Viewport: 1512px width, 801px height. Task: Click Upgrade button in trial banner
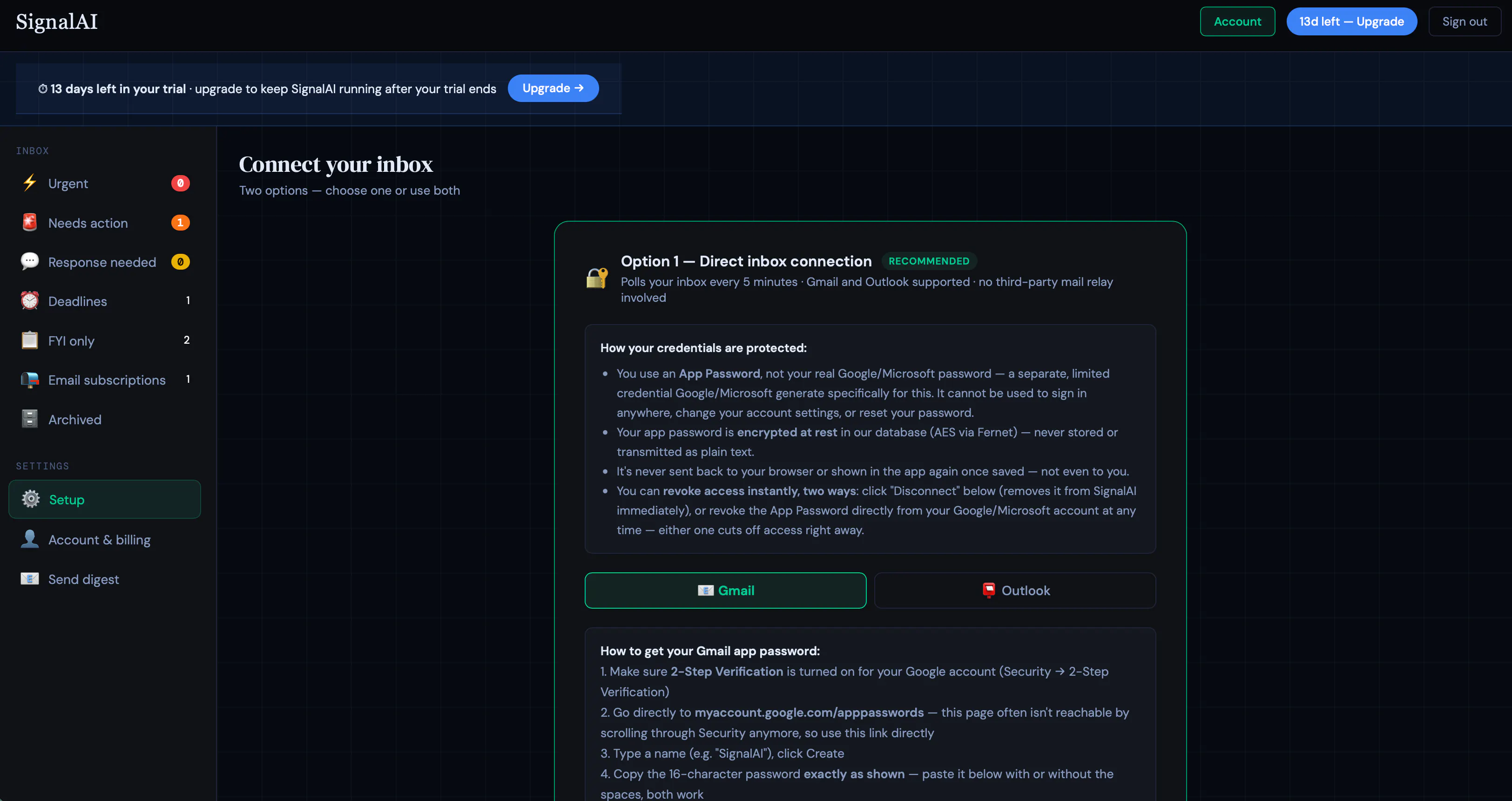coord(553,88)
